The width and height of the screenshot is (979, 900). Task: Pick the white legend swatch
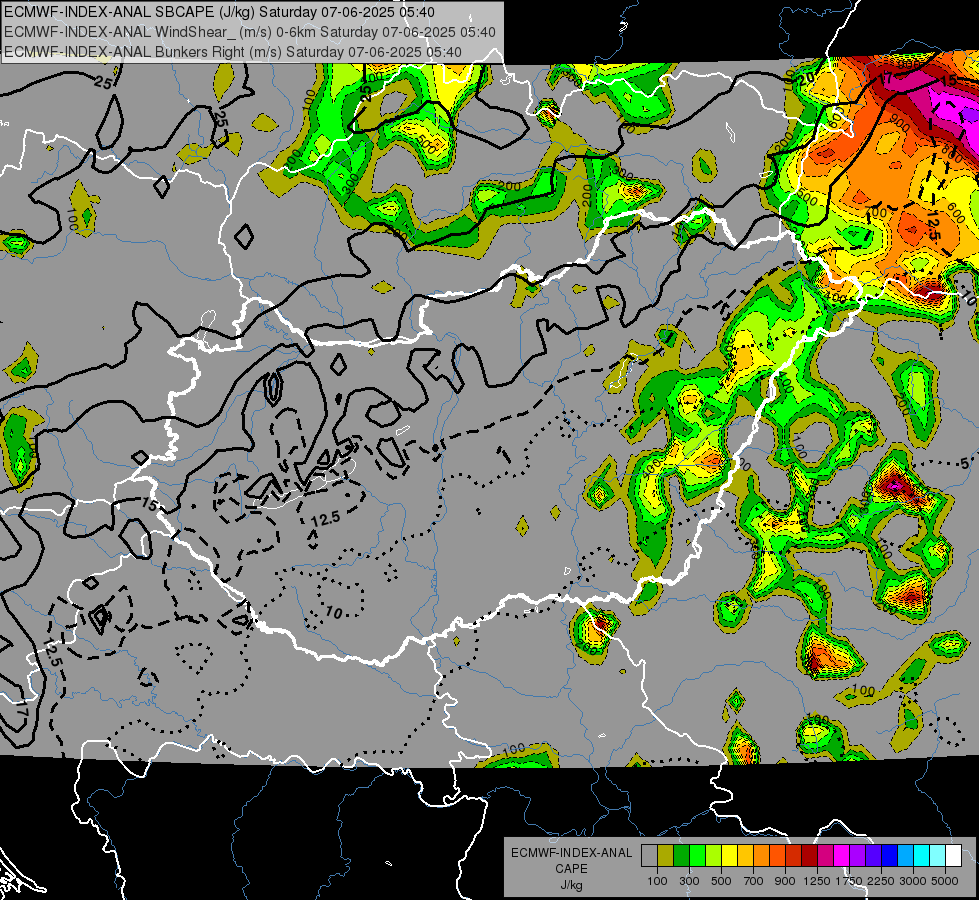[x=953, y=856]
